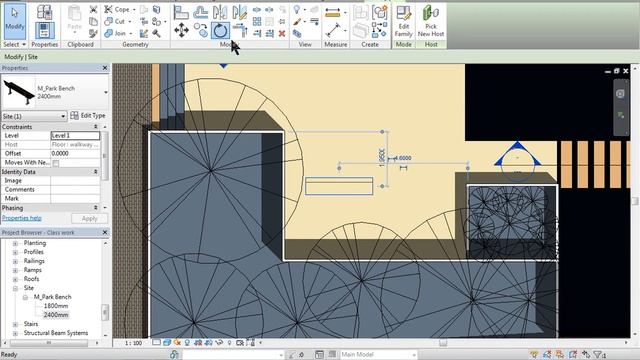Choose the Cope geometry tool
Screen dimensions: 640x360
pyautogui.click(x=117, y=9)
